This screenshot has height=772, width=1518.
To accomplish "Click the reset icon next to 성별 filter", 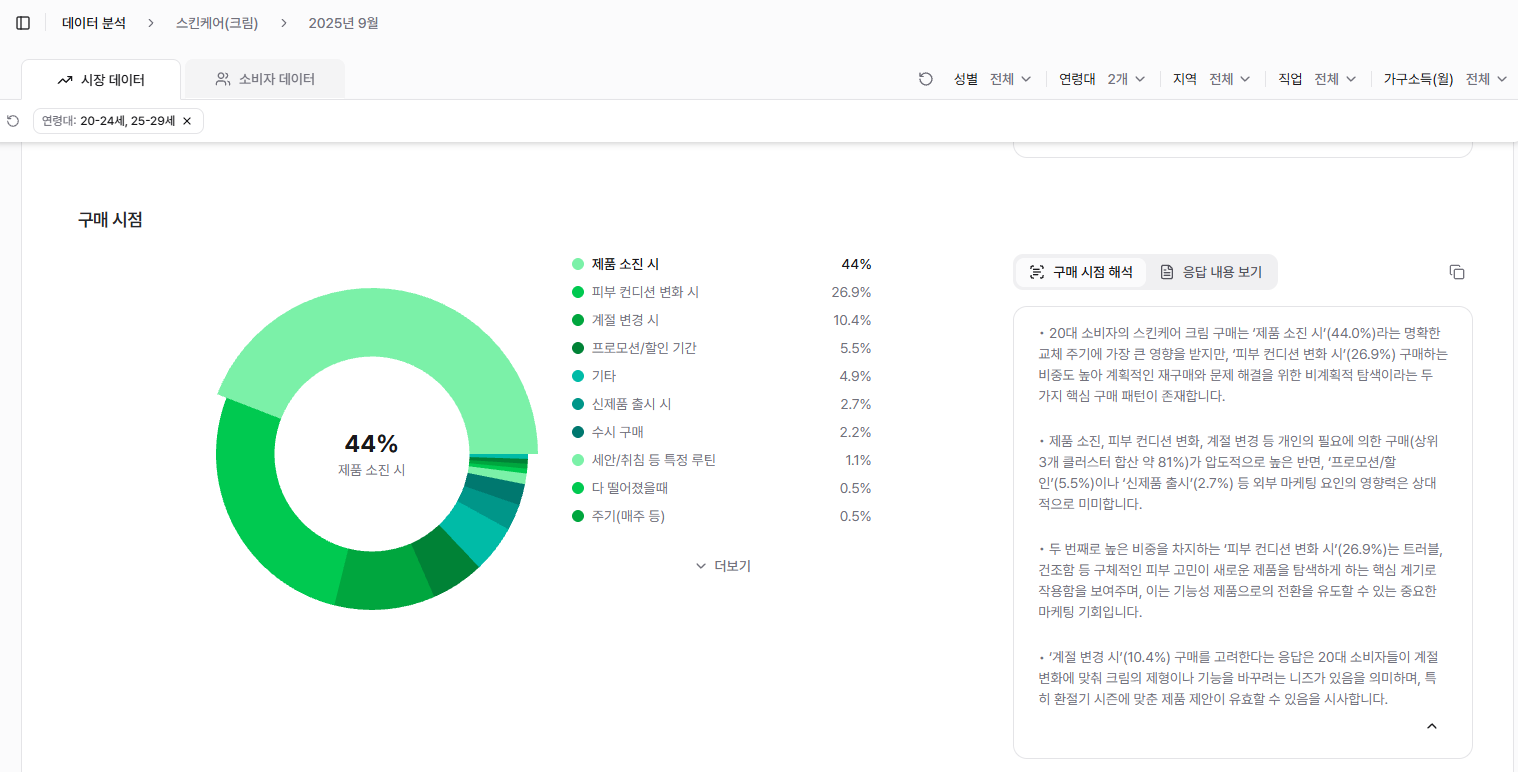I will (926, 78).
